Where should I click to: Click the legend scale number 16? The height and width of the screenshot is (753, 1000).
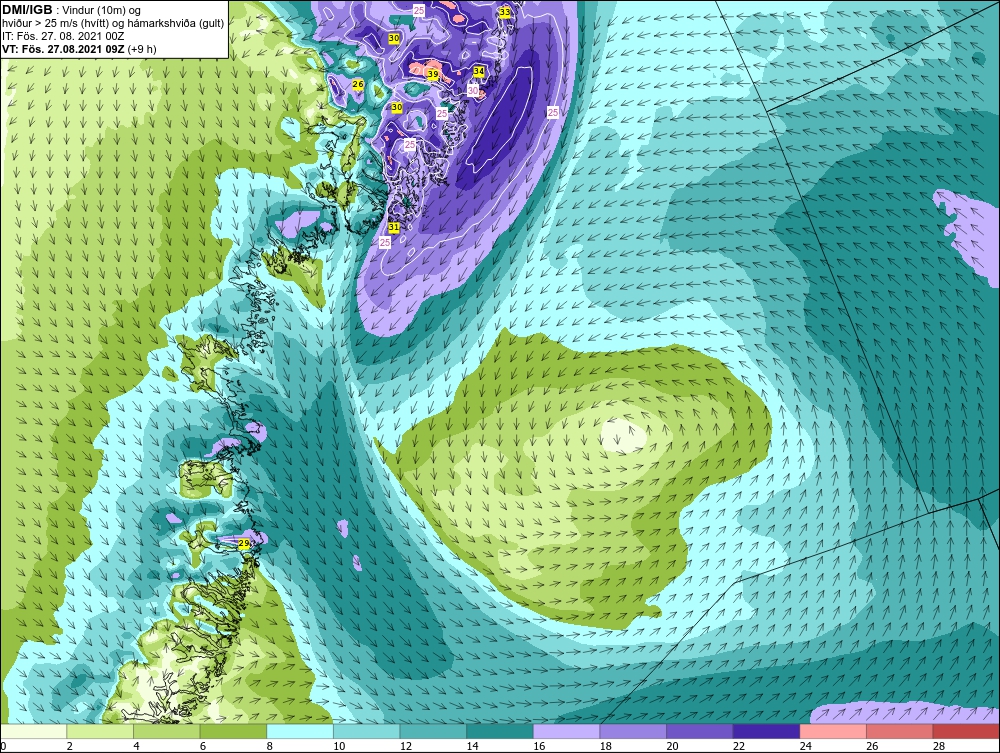[539, 746]
